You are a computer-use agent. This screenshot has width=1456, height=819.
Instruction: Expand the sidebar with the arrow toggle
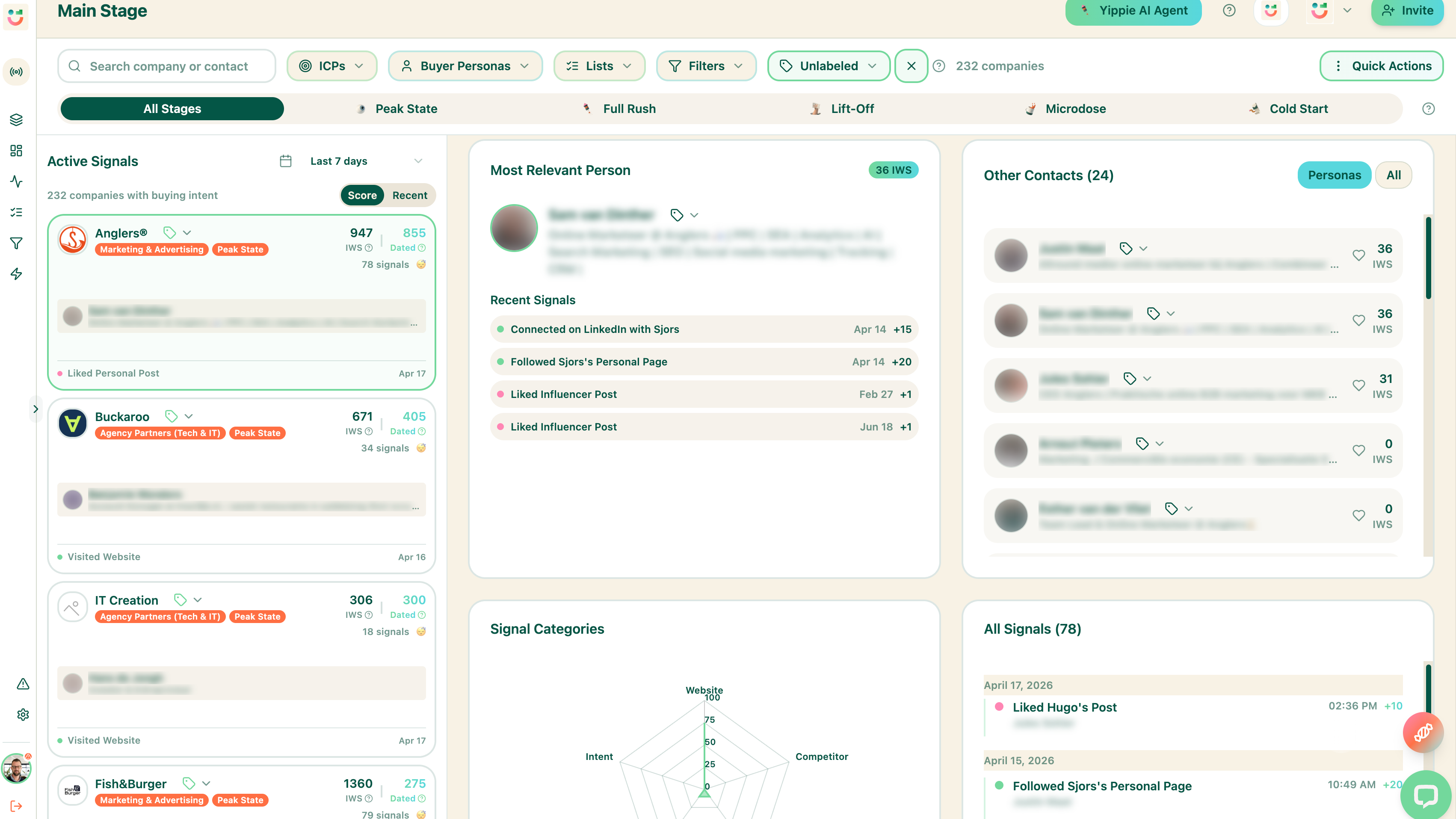pos(35,409)
